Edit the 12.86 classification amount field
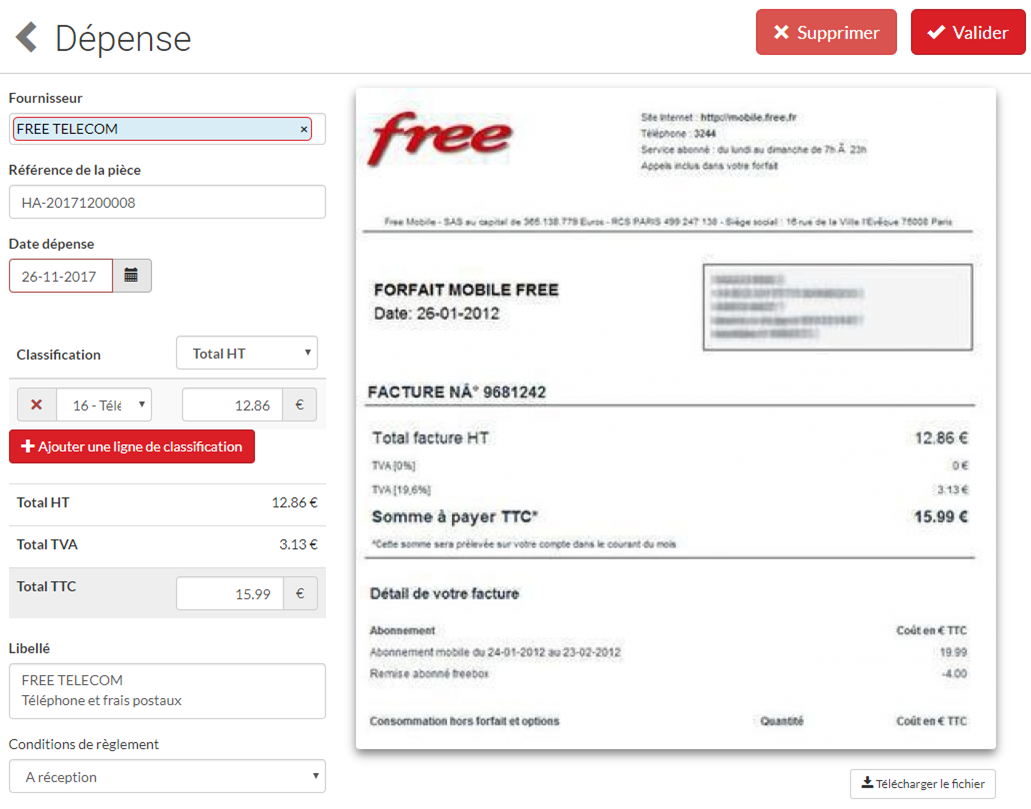Image resolution: width=1031 pixels, height=809 pixels. pyautogui.click(x=233, y=405)
